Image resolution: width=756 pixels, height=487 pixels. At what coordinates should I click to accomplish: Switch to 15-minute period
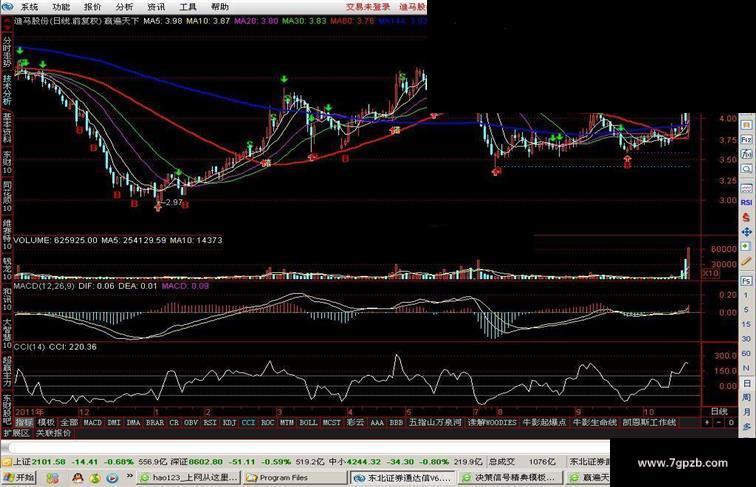coord(746,325)
